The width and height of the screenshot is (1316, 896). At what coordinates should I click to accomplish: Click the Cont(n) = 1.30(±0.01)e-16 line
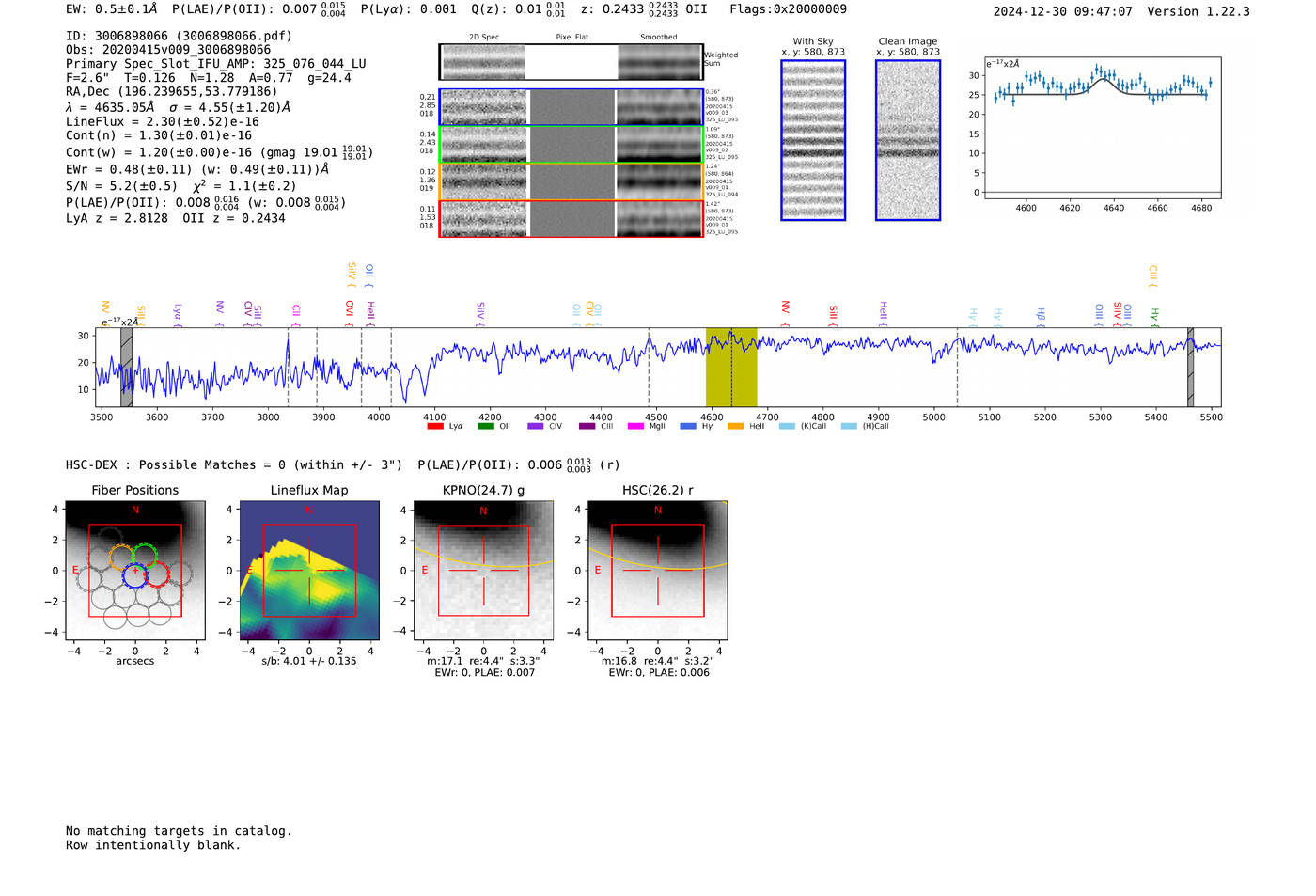pos(159,135)
